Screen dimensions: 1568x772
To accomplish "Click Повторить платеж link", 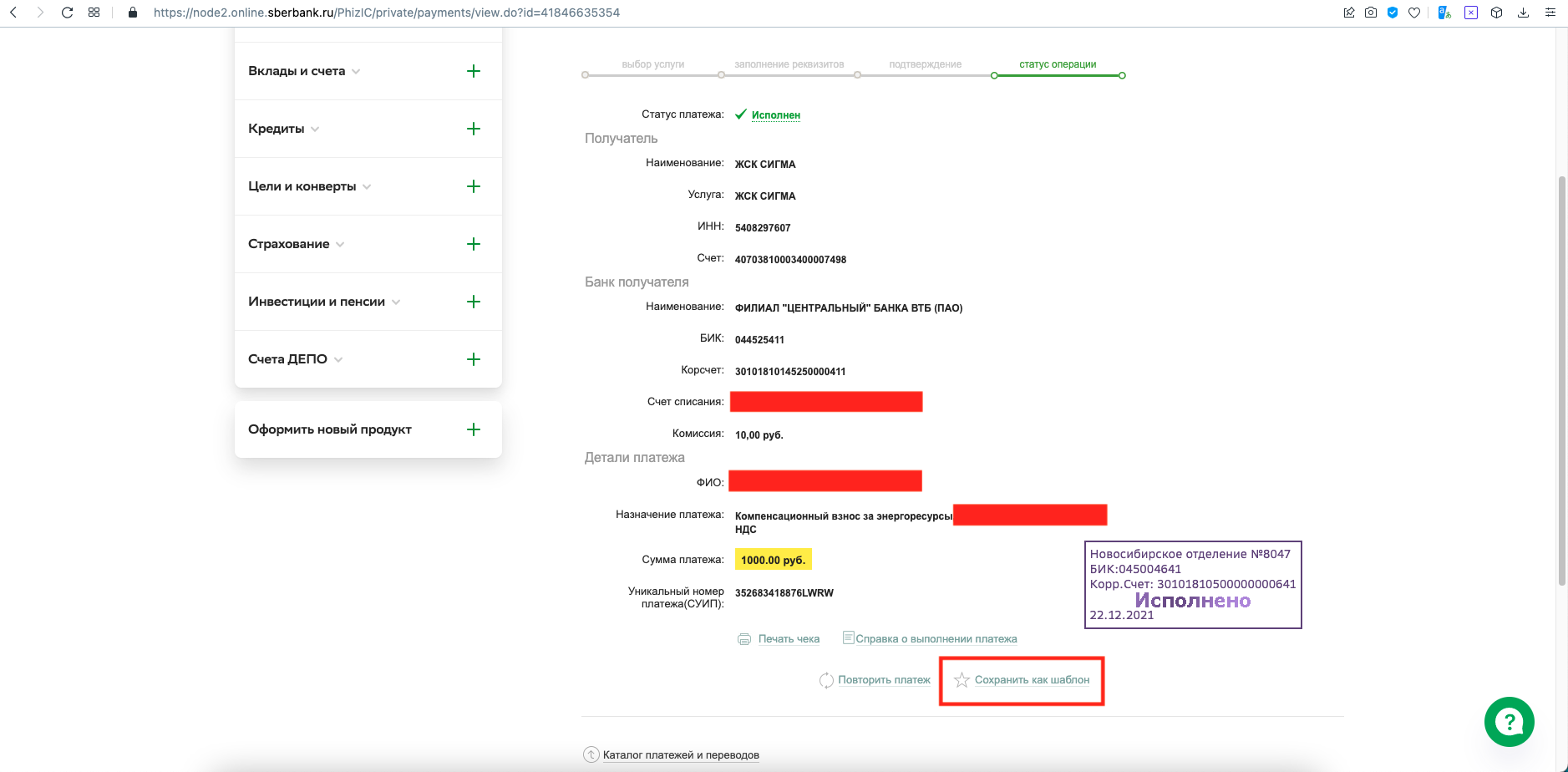I will tap(884, 680).
